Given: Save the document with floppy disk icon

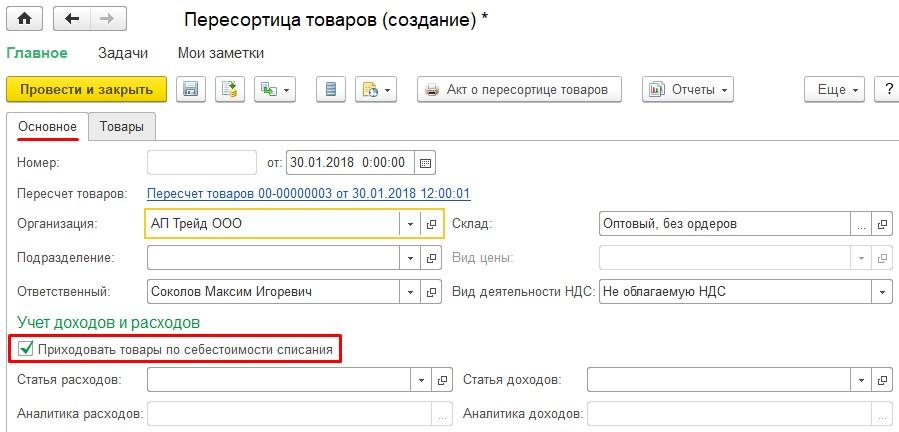Looking at the screenshot, I should [x=191, y=89].
